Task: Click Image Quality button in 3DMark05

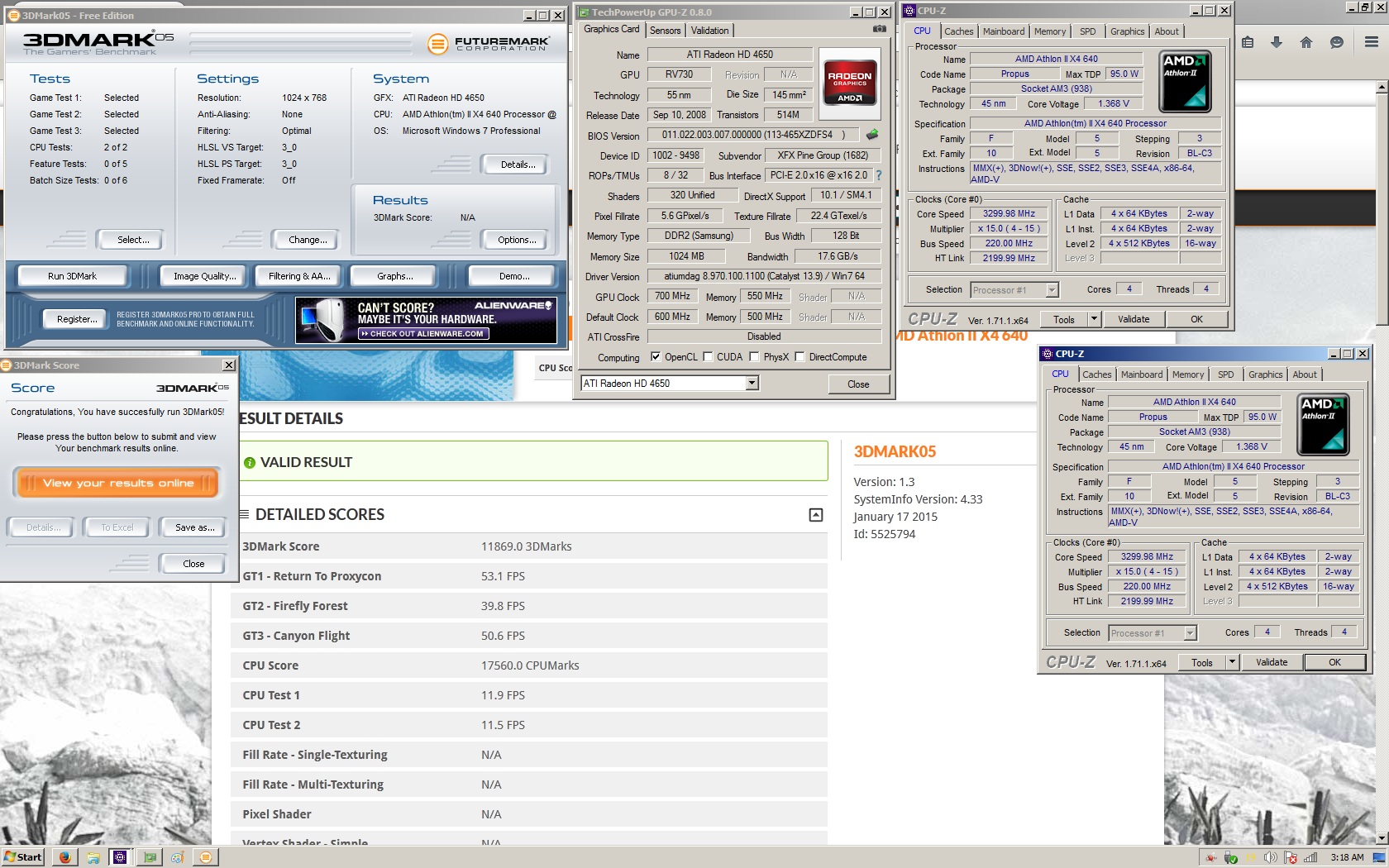Action: tap(204, 276)
